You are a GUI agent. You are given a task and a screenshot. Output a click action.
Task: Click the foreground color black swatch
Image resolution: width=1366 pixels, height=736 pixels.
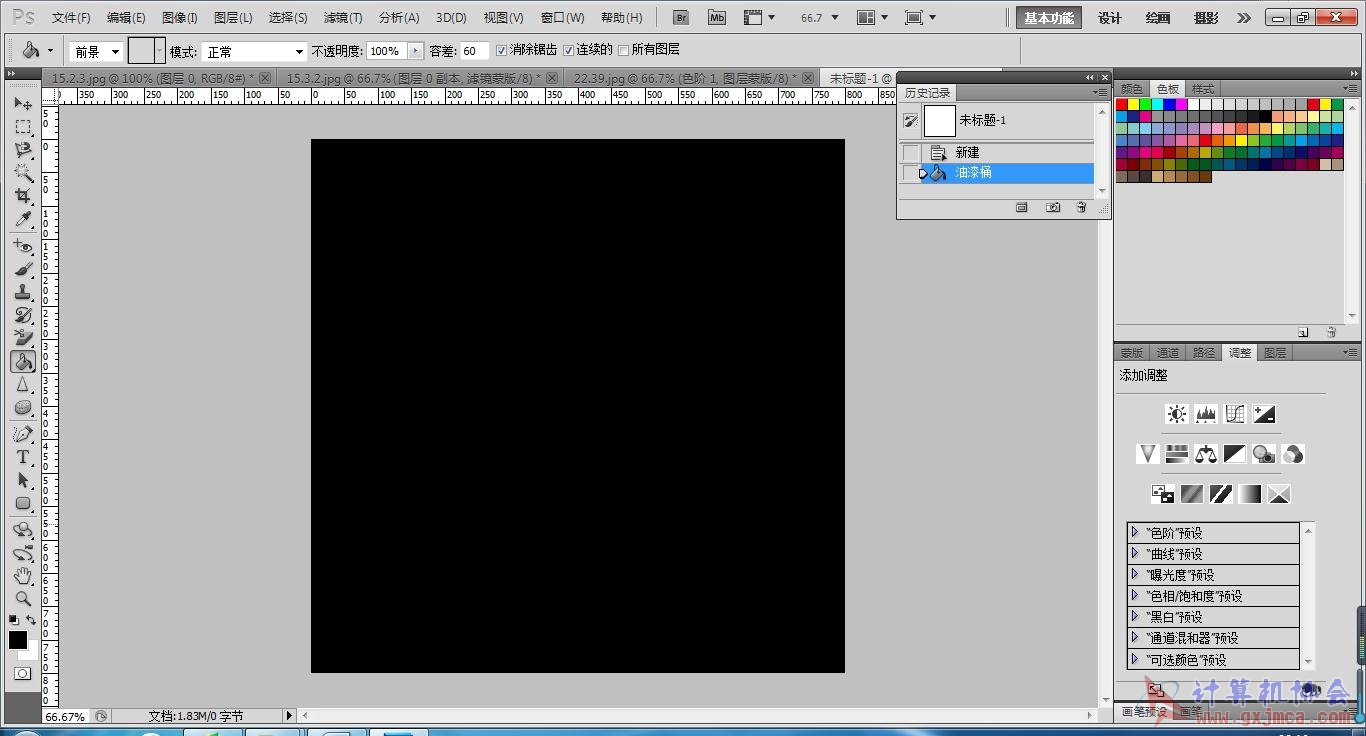[17, 640]
